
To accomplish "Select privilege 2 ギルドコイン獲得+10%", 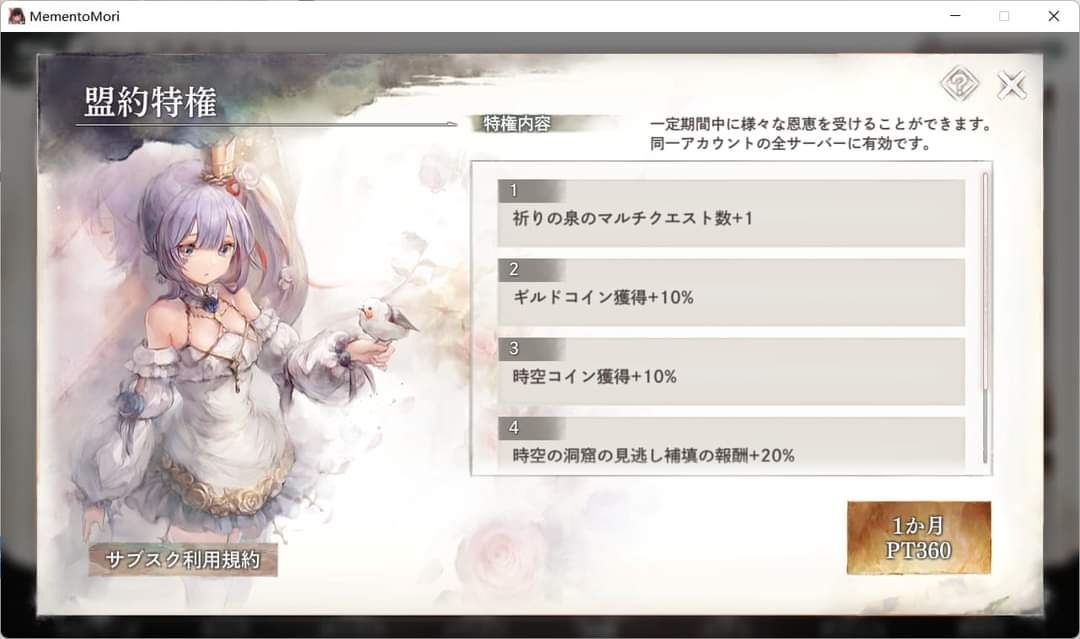I will coord(731,292).
